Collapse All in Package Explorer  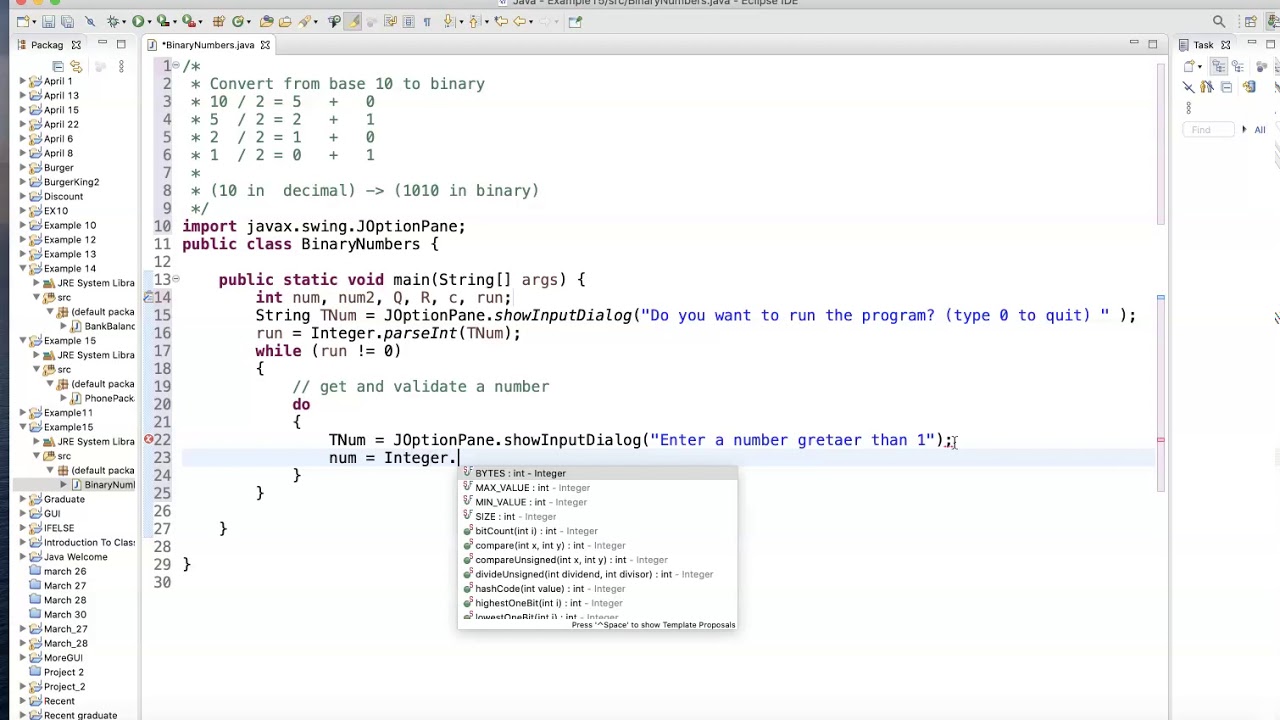[x=58, y=66]
